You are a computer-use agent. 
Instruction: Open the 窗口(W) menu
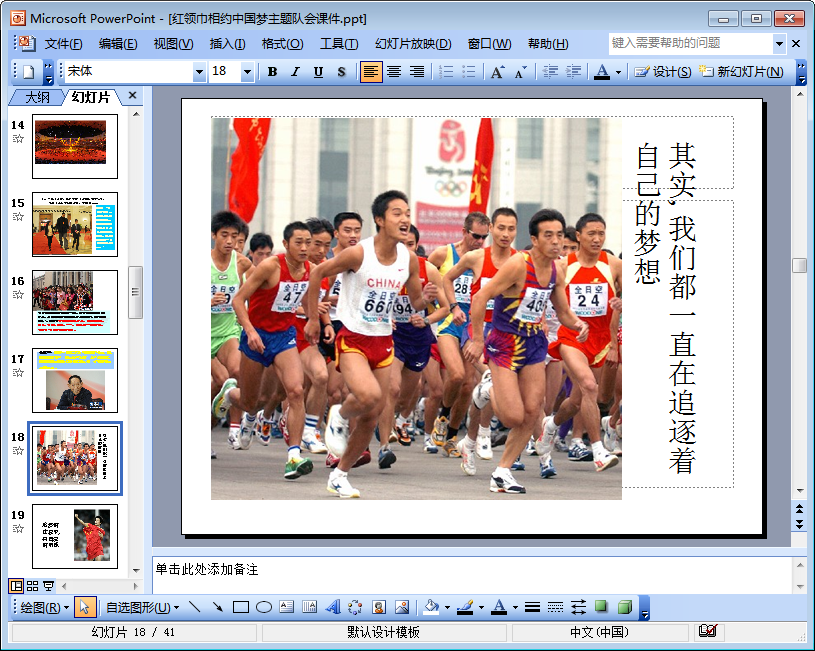click(489, 44)
